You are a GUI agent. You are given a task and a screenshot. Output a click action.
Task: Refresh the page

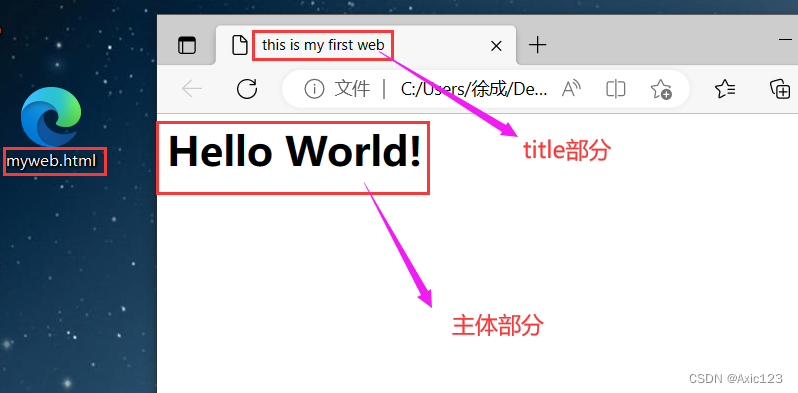[x=247, y=89]
